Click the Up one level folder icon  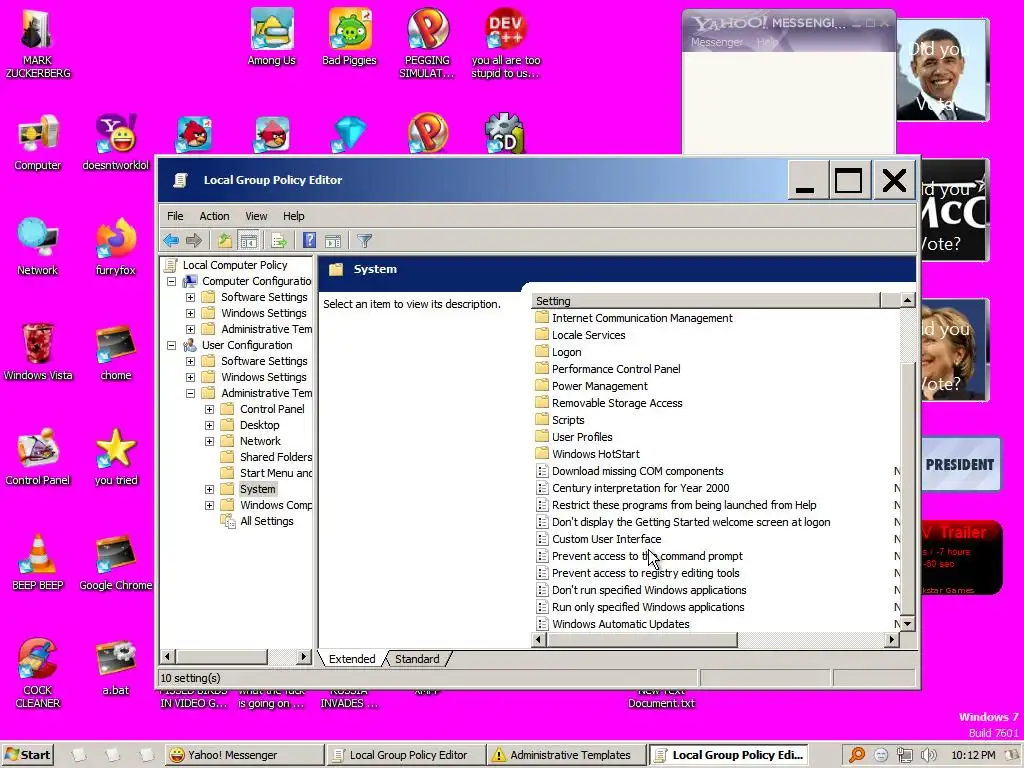(x=225, y=241)
